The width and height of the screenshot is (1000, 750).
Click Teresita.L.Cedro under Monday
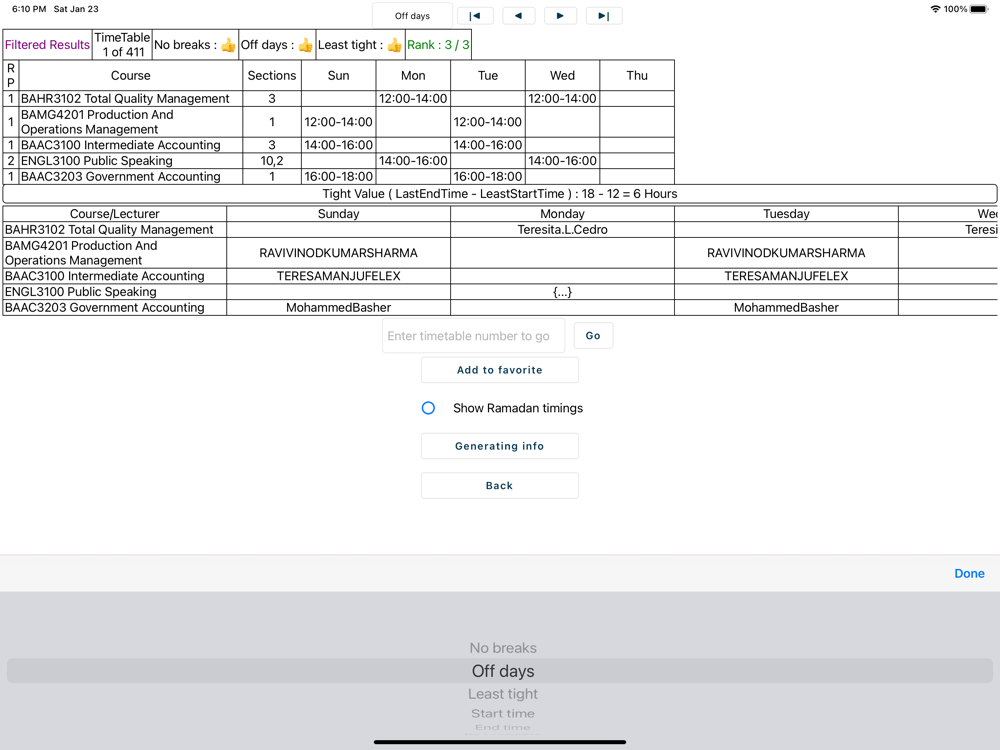[562, 230]
